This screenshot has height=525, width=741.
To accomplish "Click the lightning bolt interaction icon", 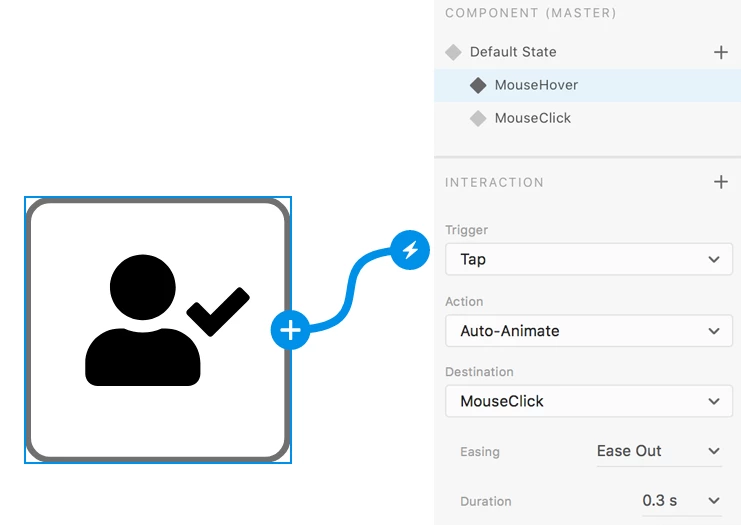I will (410, 250).
